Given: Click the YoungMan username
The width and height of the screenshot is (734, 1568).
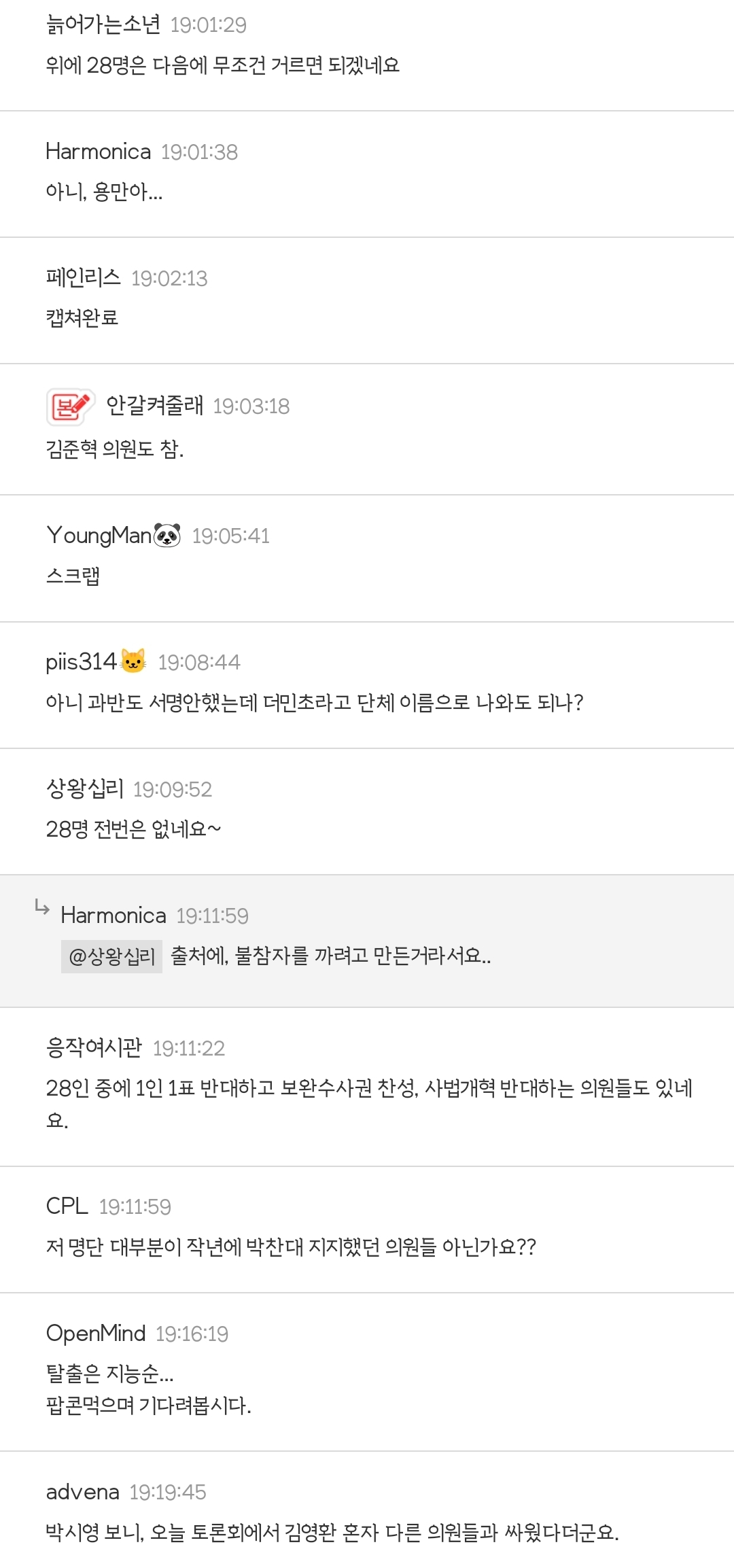Looking at the screenshot, I should coord(99,536).
